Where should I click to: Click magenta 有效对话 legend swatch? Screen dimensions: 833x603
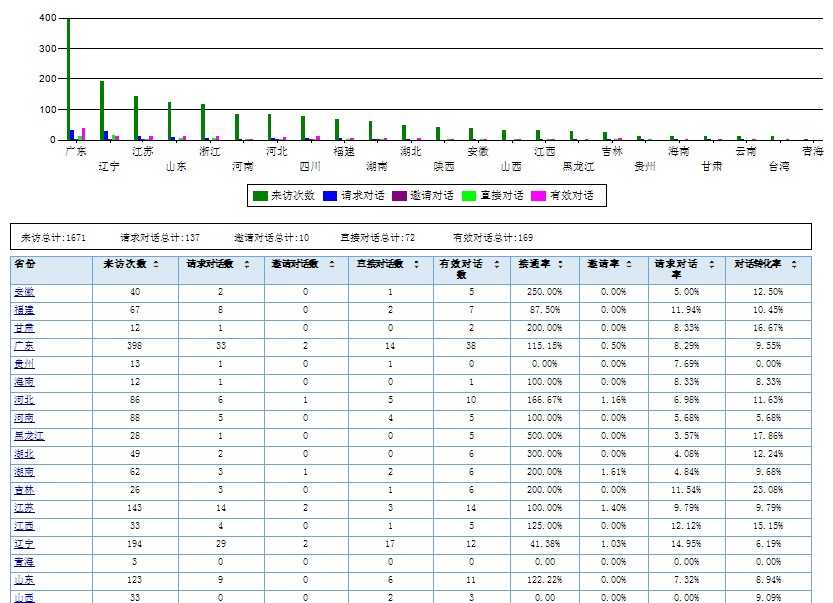[538, 196]
